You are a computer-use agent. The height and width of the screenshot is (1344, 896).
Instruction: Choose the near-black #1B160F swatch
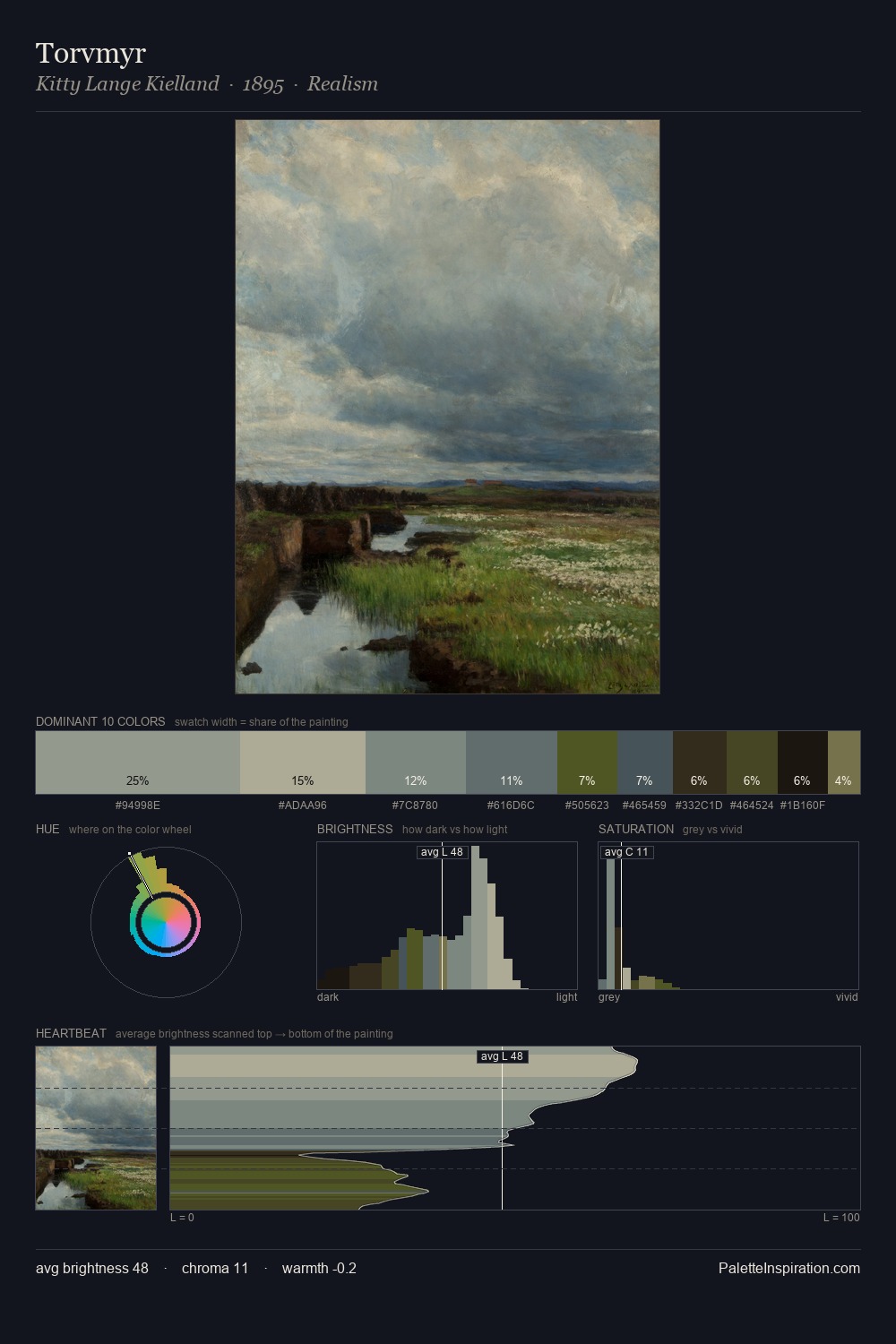(x=803, y=762)
